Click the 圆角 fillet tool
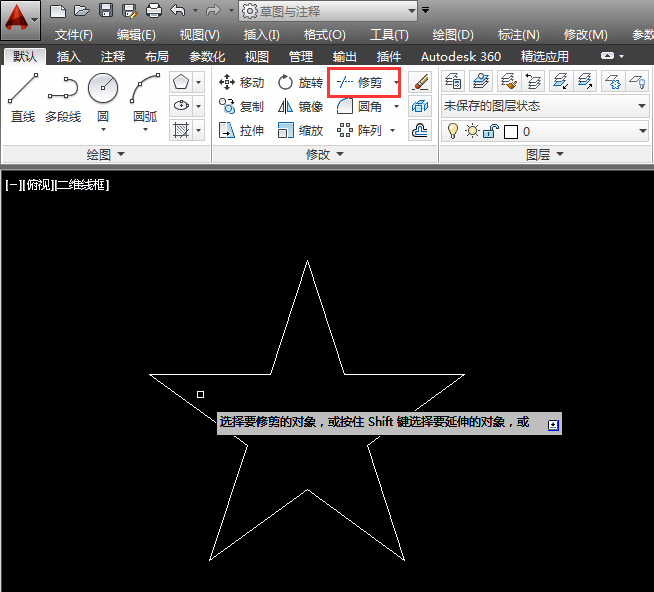 [360, 107]
